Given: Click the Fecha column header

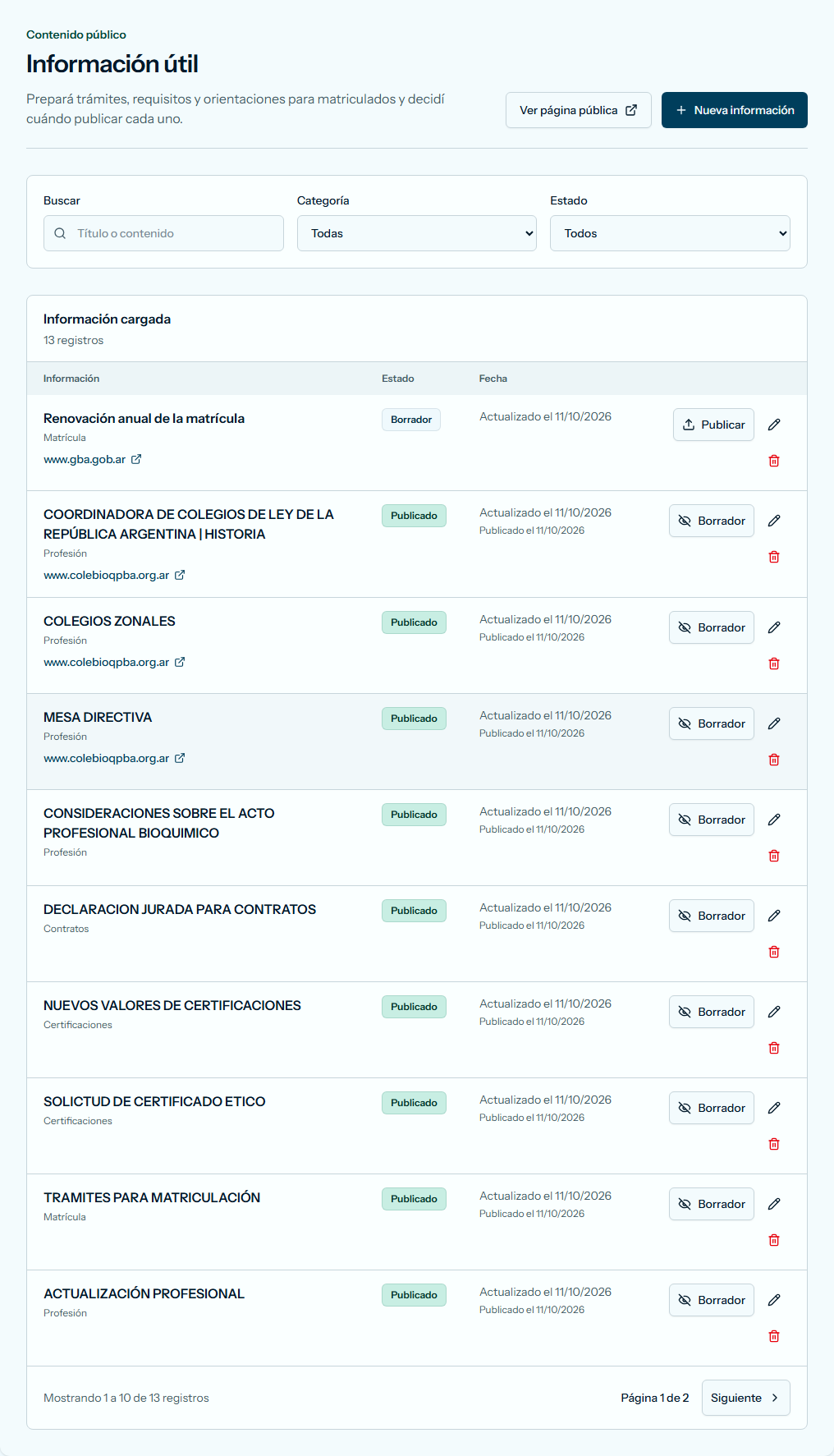Looking at the screenshot, I should (493, 379).
